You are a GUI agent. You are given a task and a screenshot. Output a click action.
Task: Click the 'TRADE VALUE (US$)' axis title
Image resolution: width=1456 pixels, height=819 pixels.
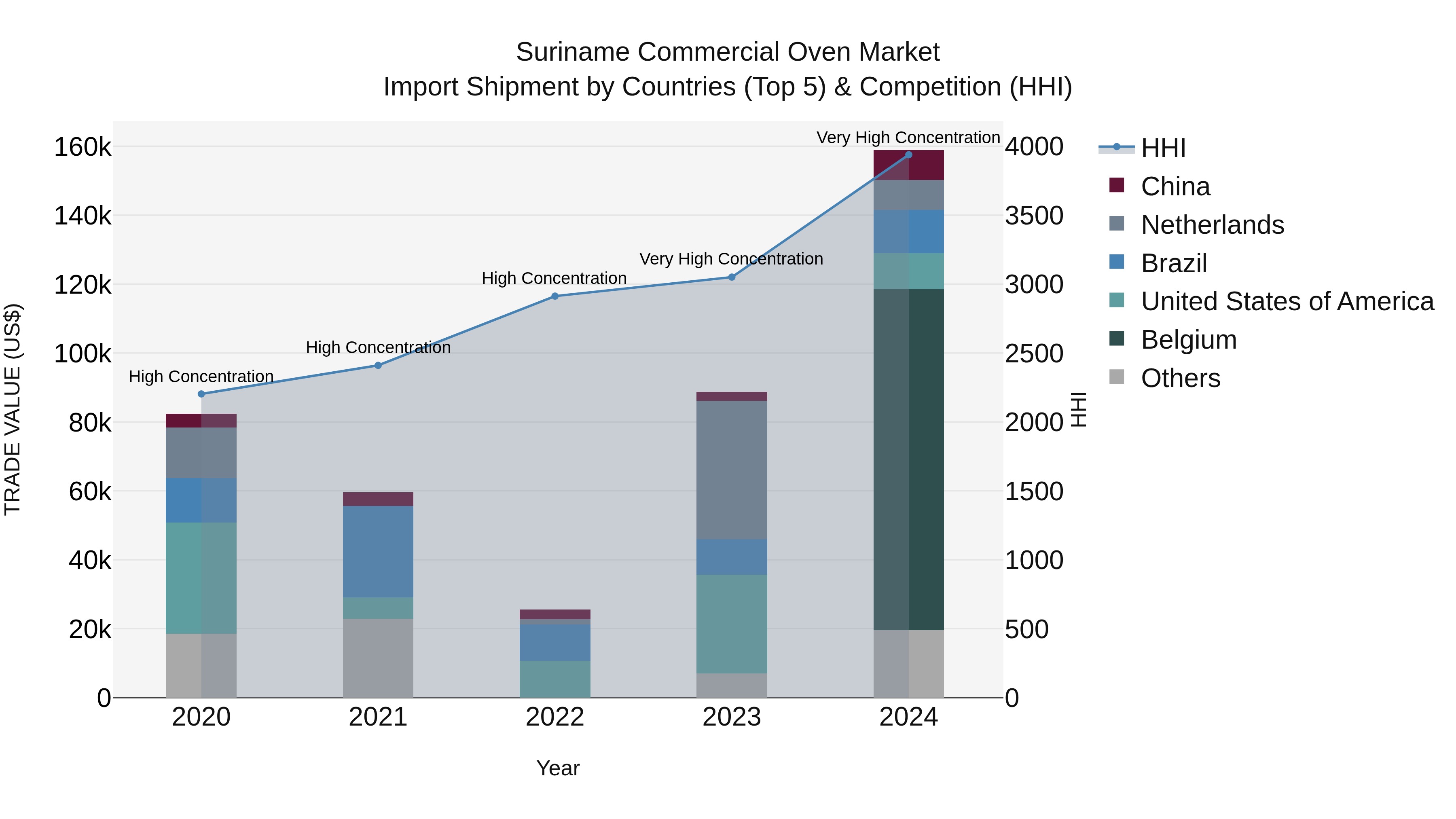13,409
